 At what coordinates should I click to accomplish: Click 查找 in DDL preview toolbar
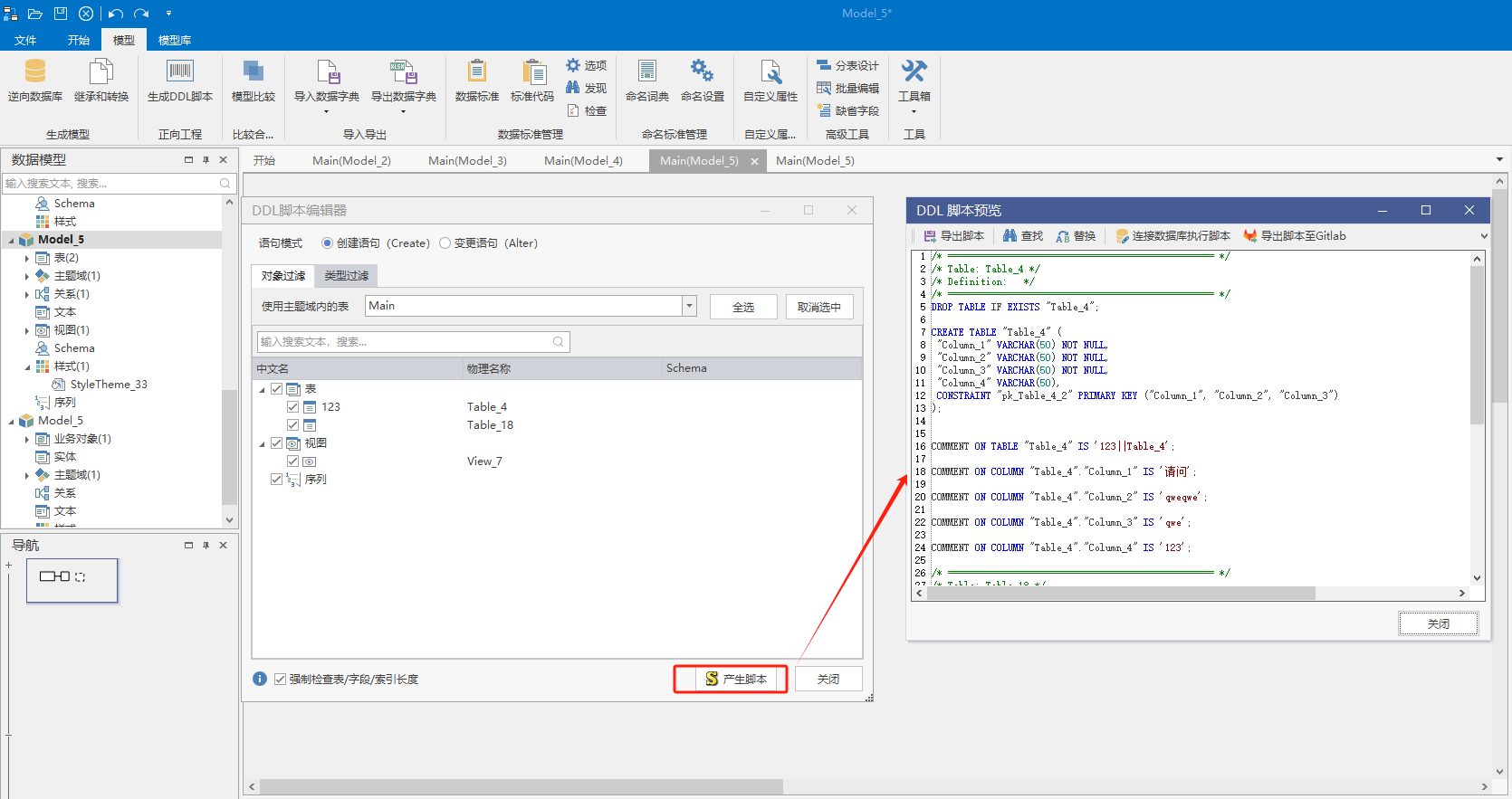click(x=1023, y=236)
